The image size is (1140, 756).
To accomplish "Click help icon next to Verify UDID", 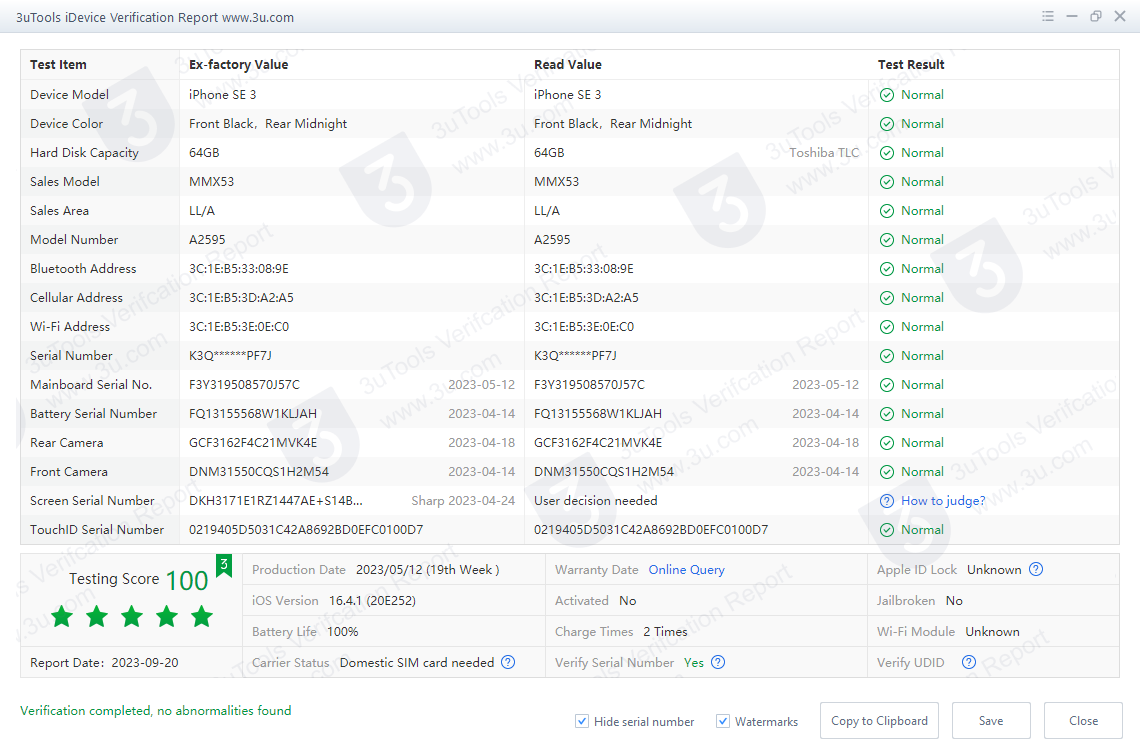I will (968, 662).
